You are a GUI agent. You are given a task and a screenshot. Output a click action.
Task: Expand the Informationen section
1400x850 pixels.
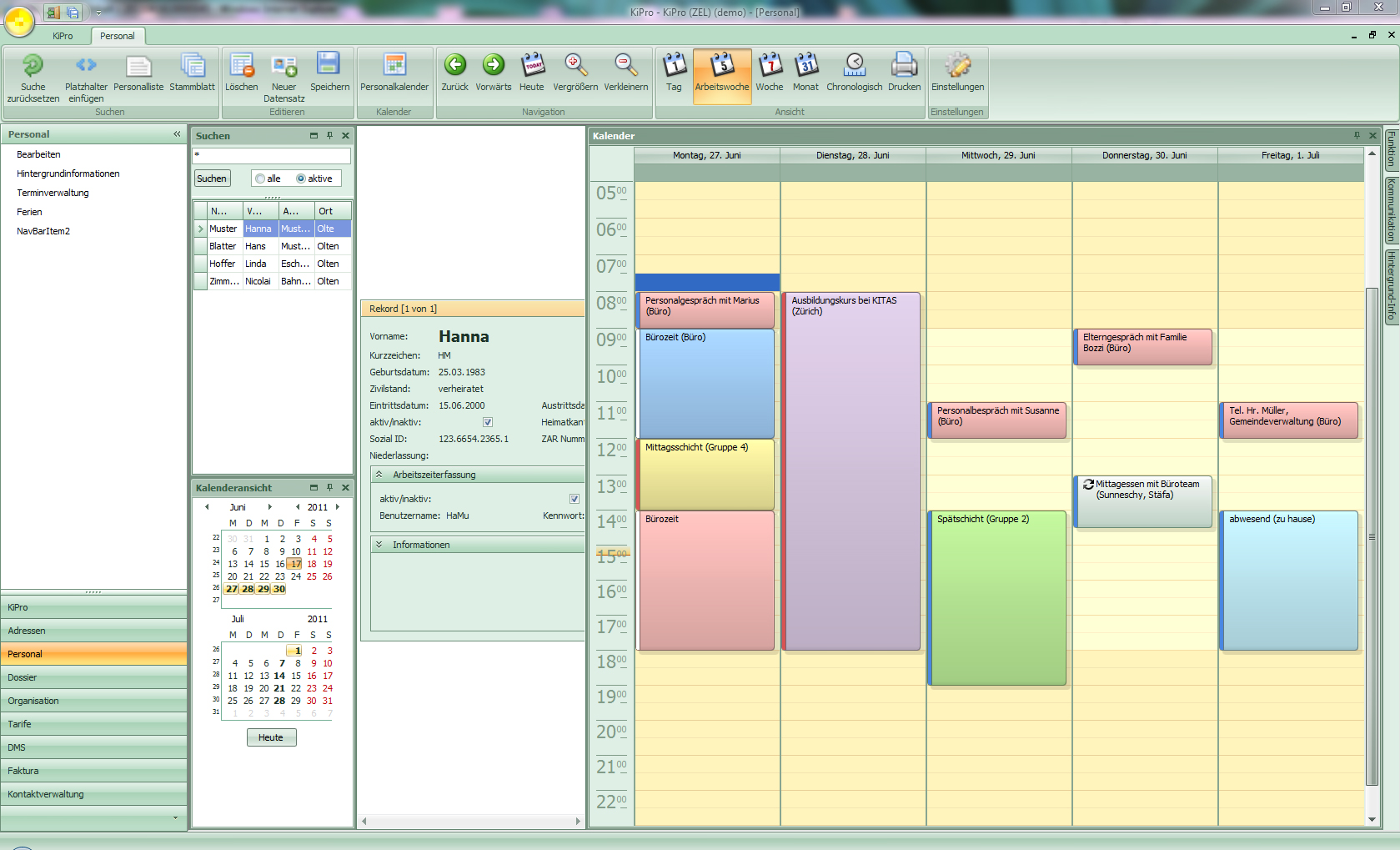(x=379, y=545)
